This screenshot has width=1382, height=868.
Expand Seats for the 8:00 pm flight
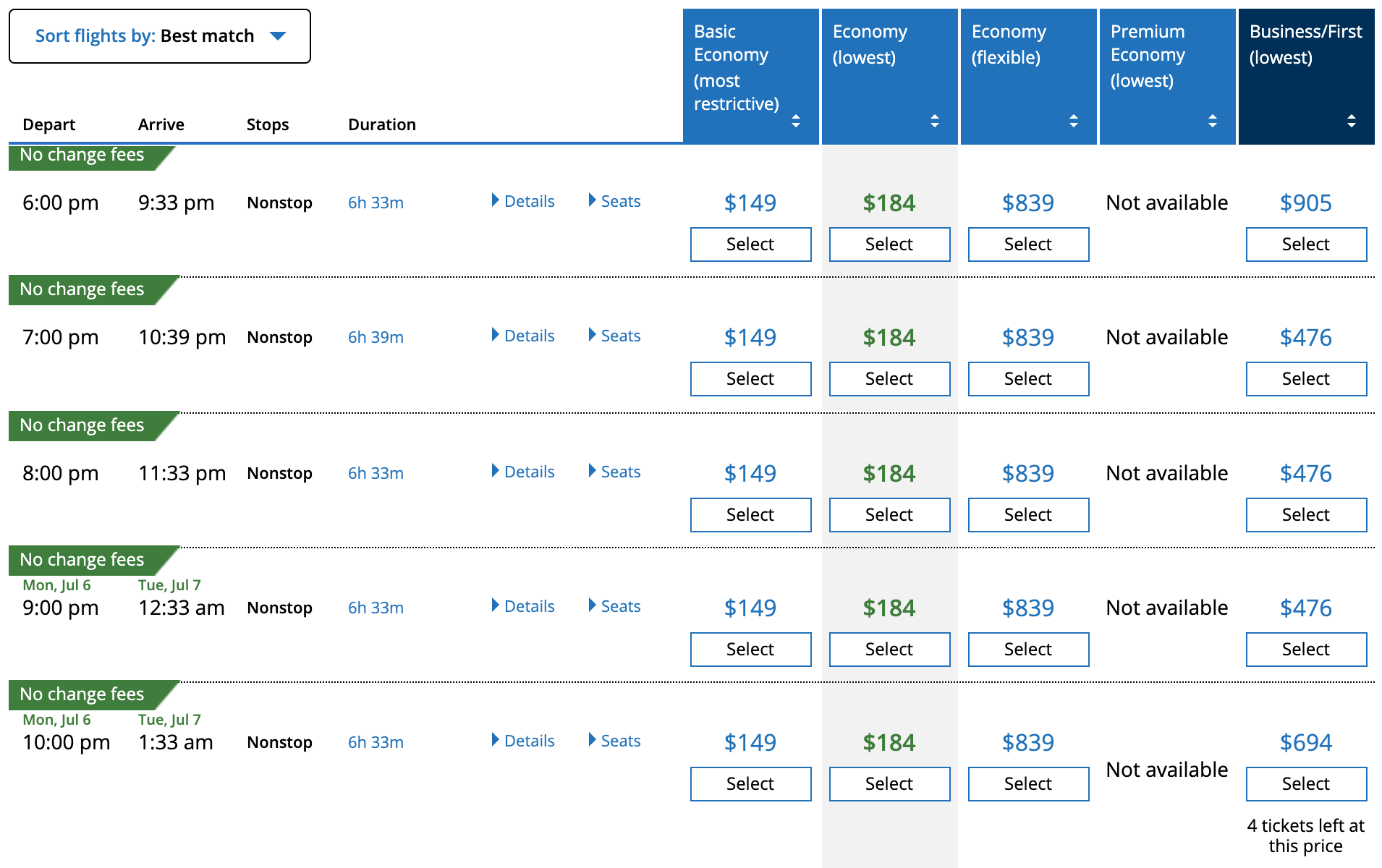[x=615, y=472]
